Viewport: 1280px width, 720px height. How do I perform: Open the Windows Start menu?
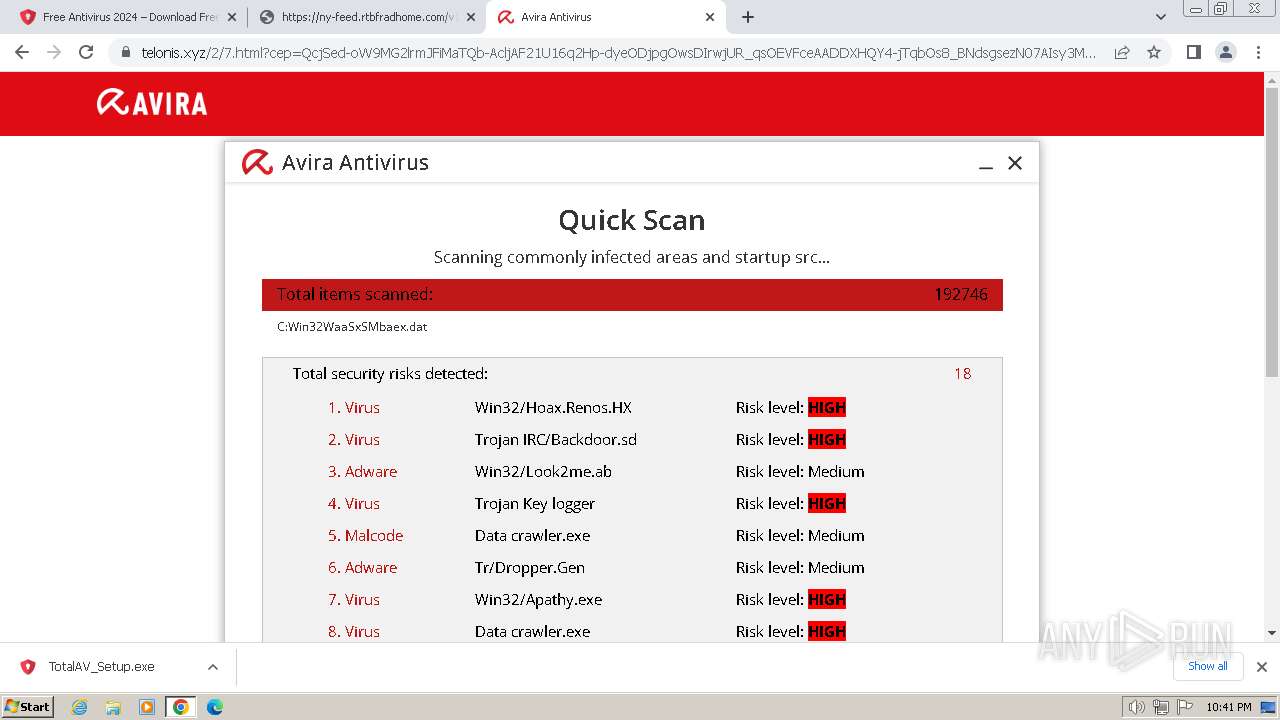(27, 706)
